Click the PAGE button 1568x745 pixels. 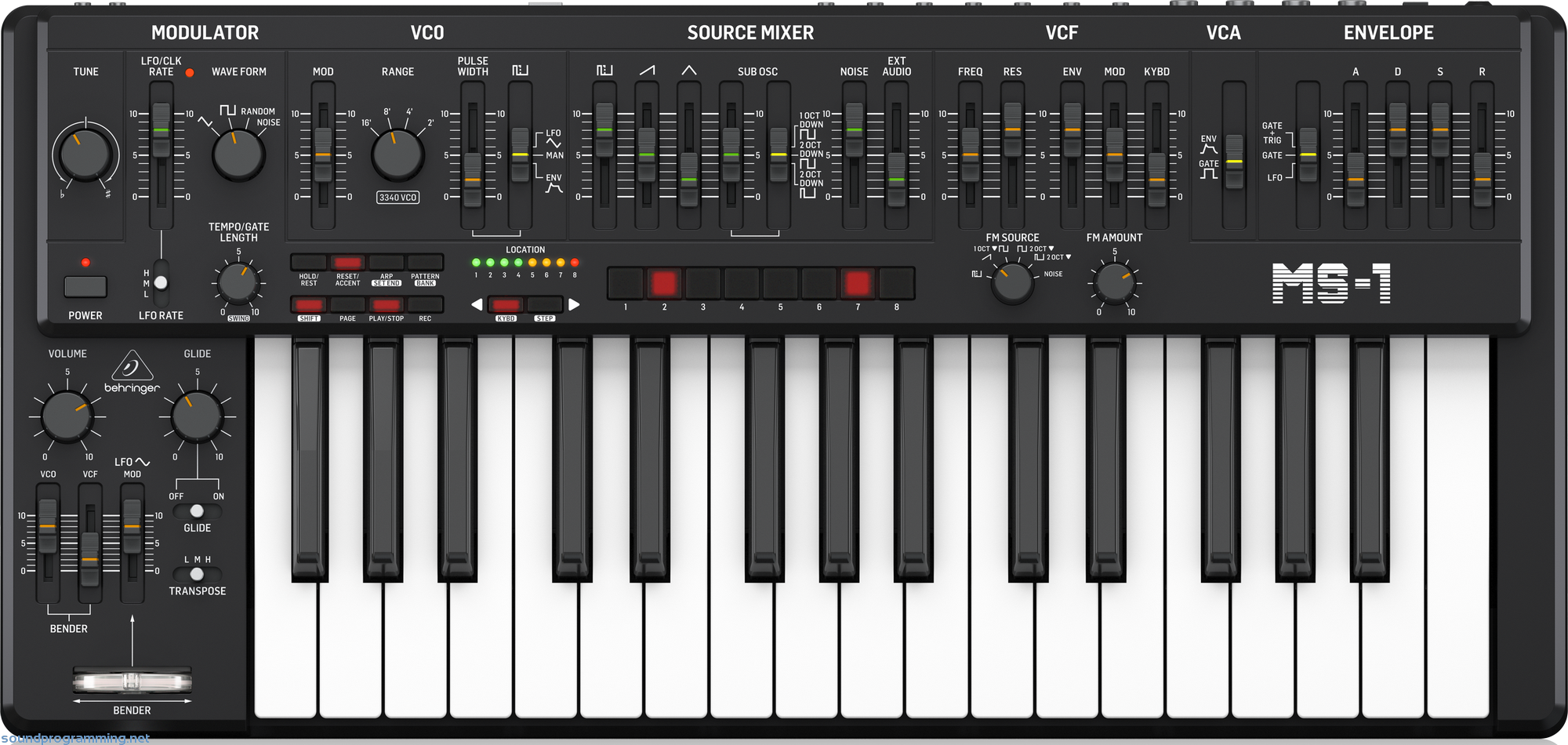click(347, 305)
